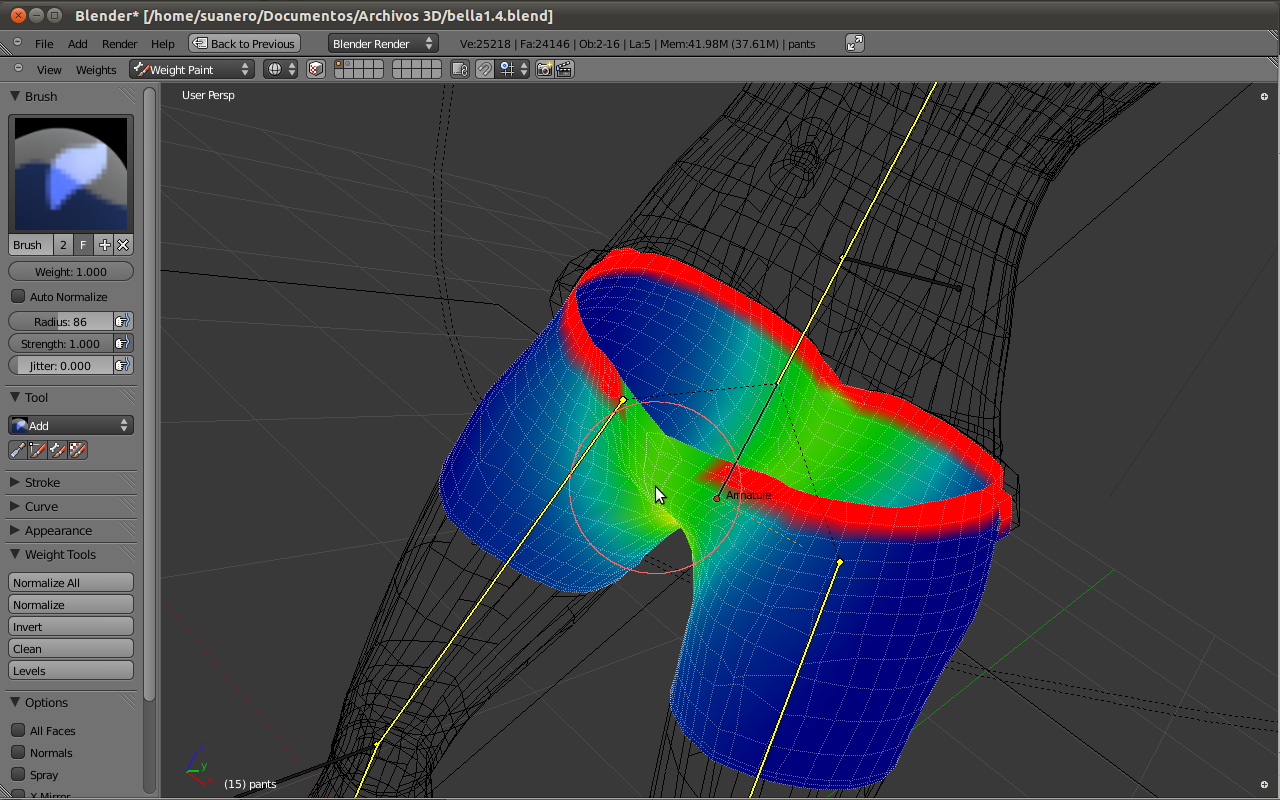Open the Weight Paint mode dropdown
The width and height of the screenshot is (1280, 800).
pos(191,69)
